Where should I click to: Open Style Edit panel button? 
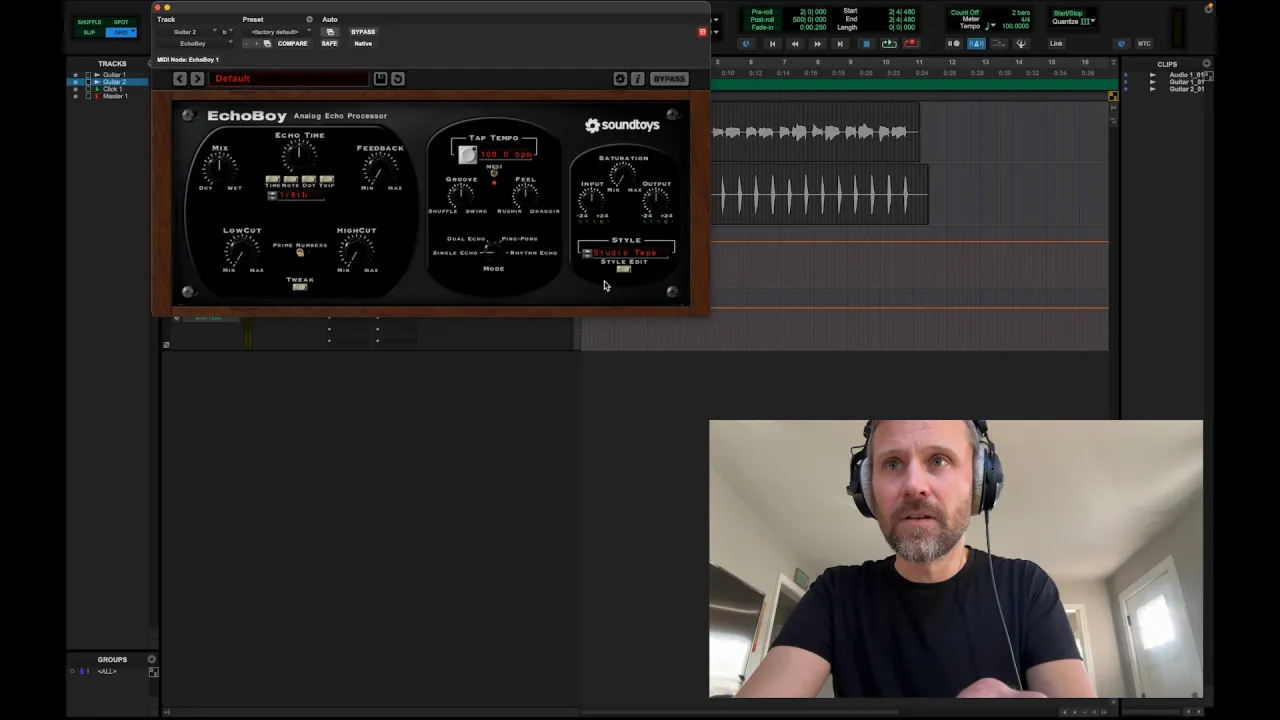623,270
